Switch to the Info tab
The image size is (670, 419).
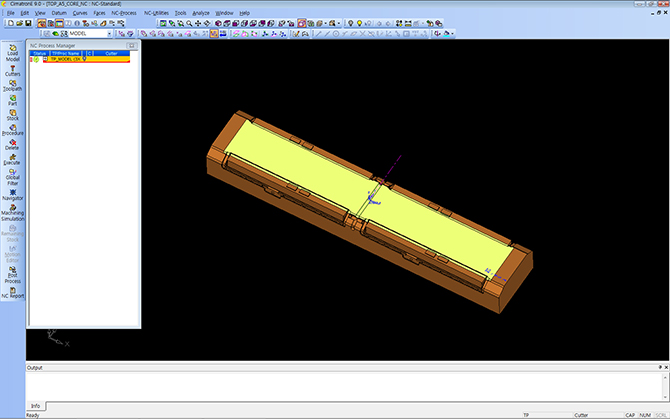coord(35,406)
